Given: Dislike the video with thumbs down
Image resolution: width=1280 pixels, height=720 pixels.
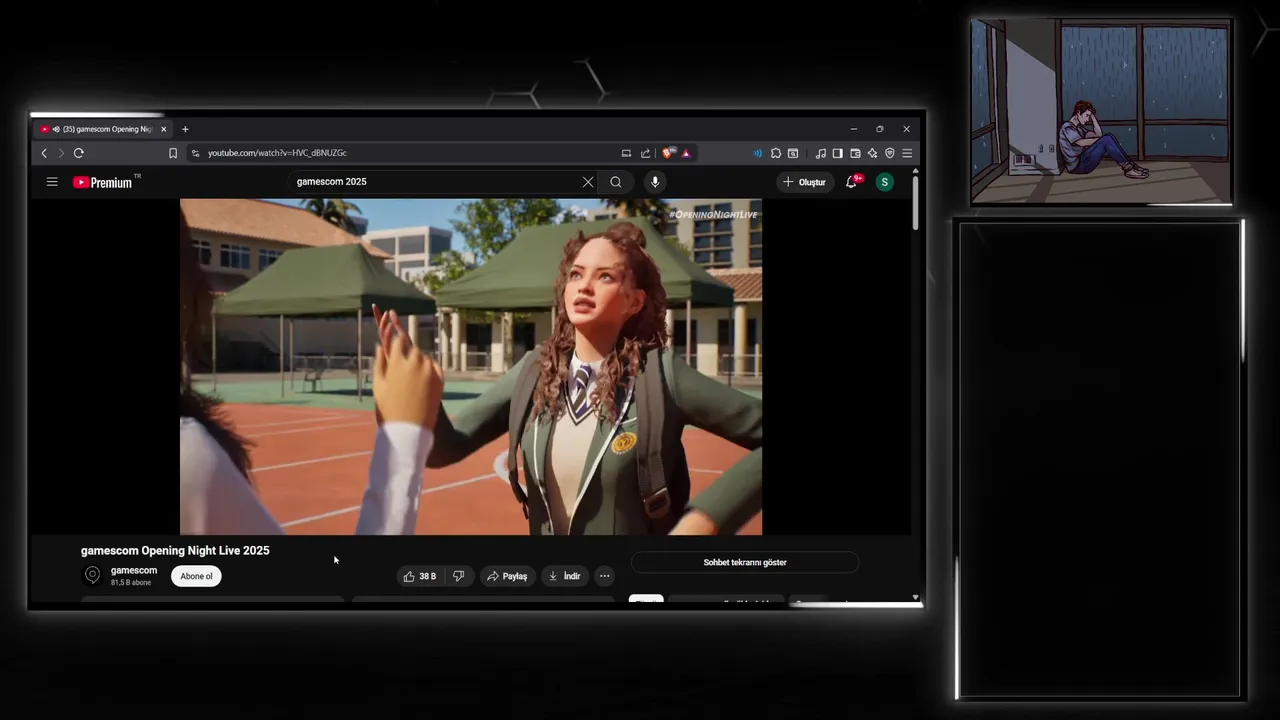Looking at the screenshot, I should (458, 576).
